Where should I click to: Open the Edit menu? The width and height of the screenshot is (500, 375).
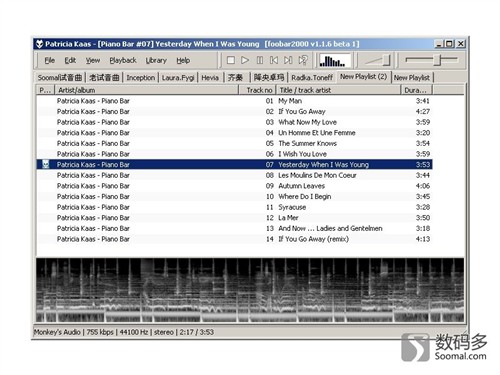point(70,60)
